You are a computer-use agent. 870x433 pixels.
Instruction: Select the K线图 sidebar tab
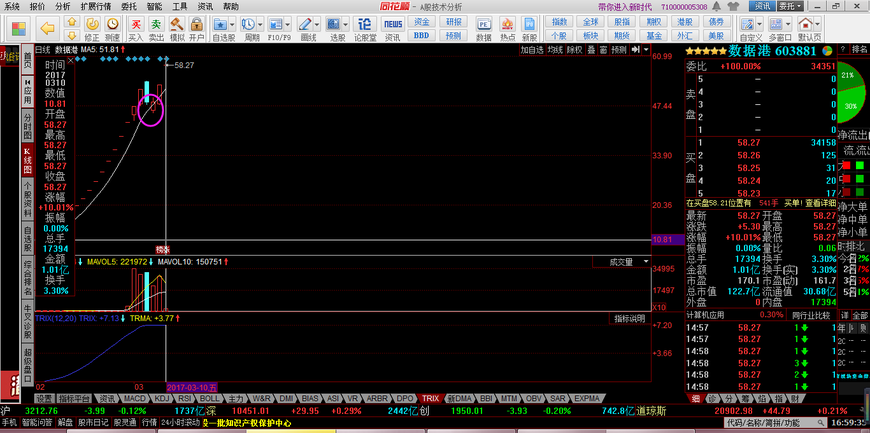27,160
